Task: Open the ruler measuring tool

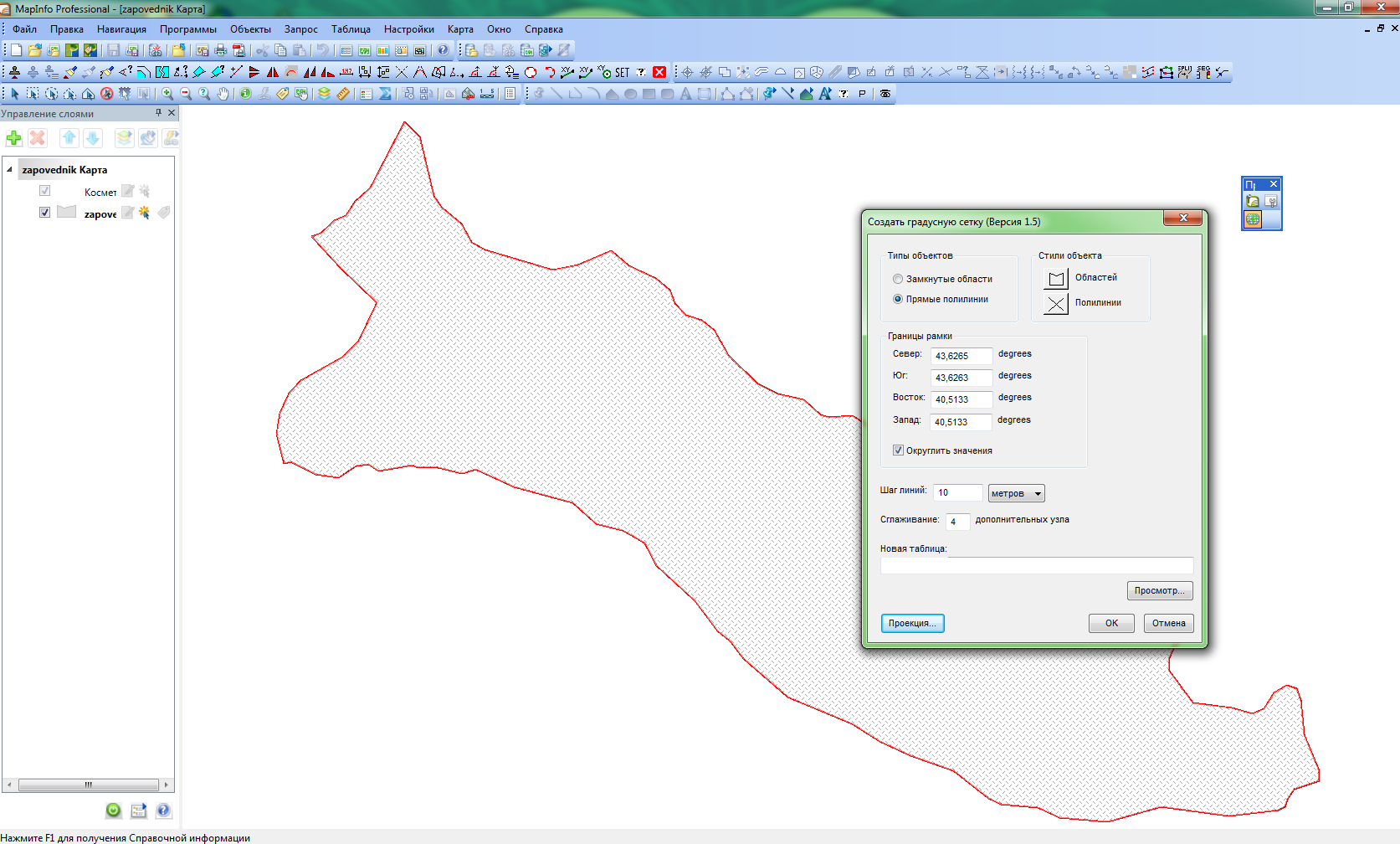Action: coord(343,94)
